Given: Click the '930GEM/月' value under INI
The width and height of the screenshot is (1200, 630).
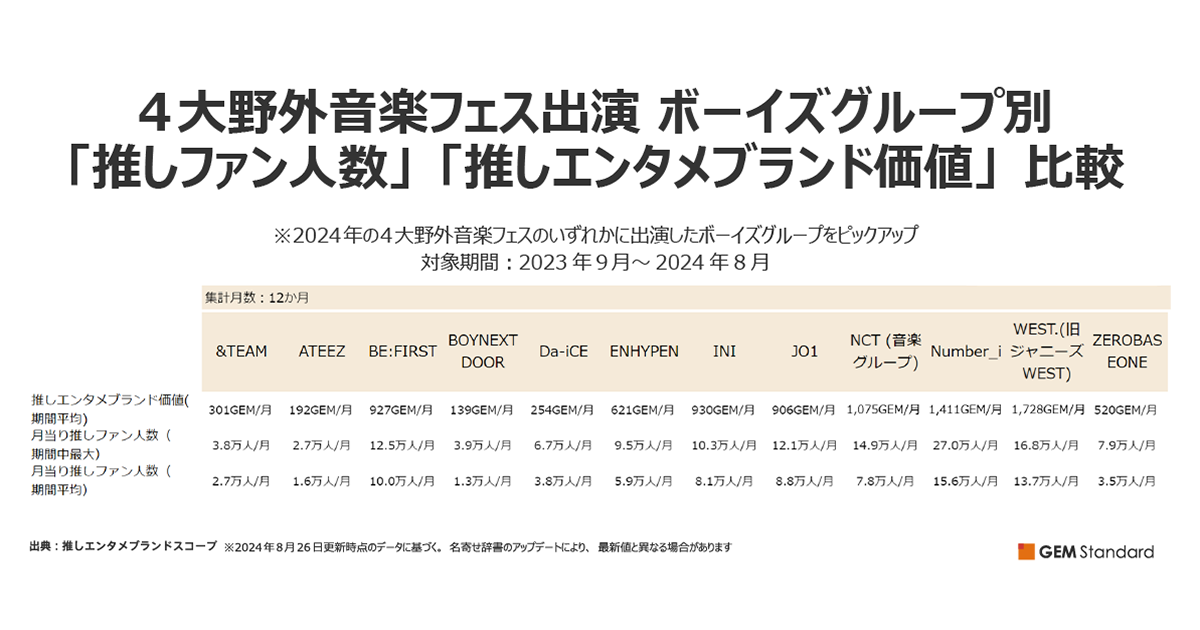Looking at the screenshot, I should pyautogui.click(x=724, y=409).
